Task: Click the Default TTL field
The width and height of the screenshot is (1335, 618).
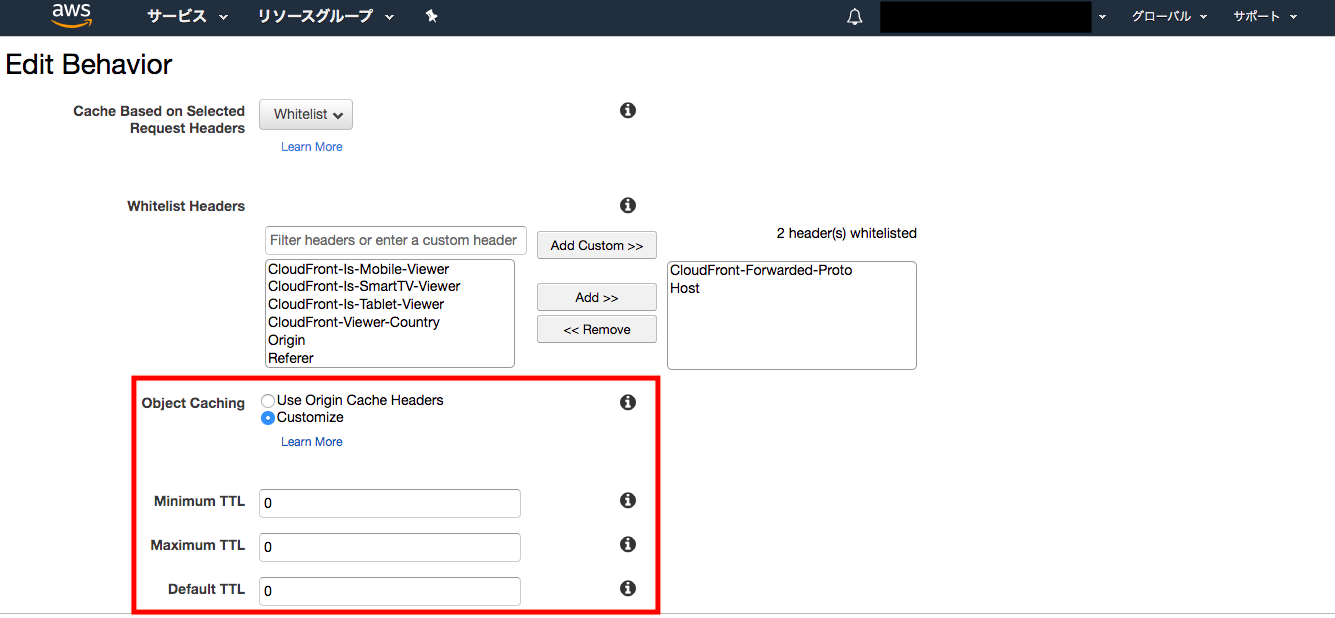Action: click(390, 591)
